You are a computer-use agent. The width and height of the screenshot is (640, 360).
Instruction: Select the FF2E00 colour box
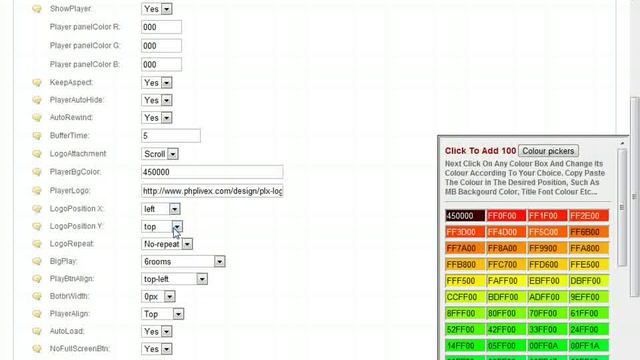point(589,216)
